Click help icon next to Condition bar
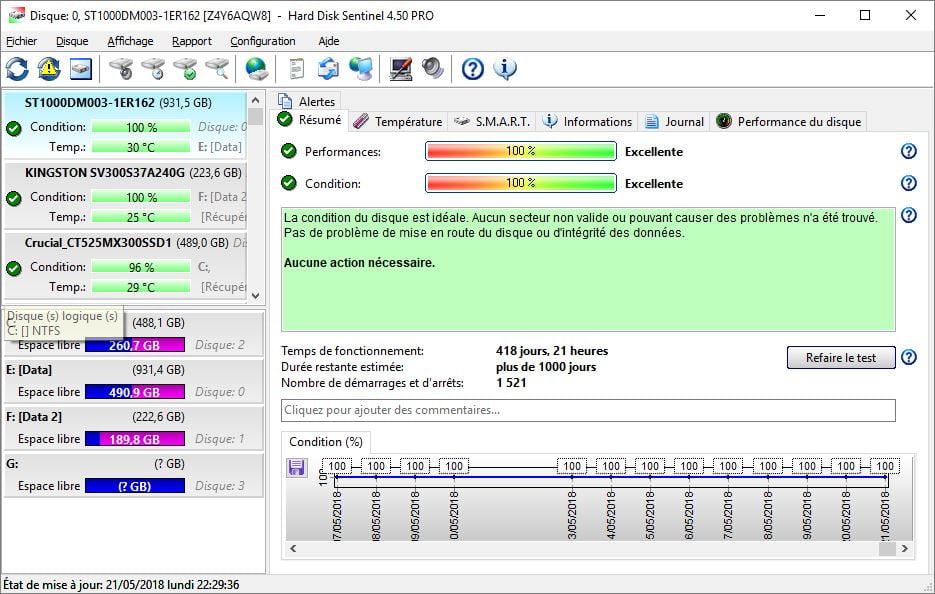The width and height of the screenshot is (935, 594). coord(908,183)
